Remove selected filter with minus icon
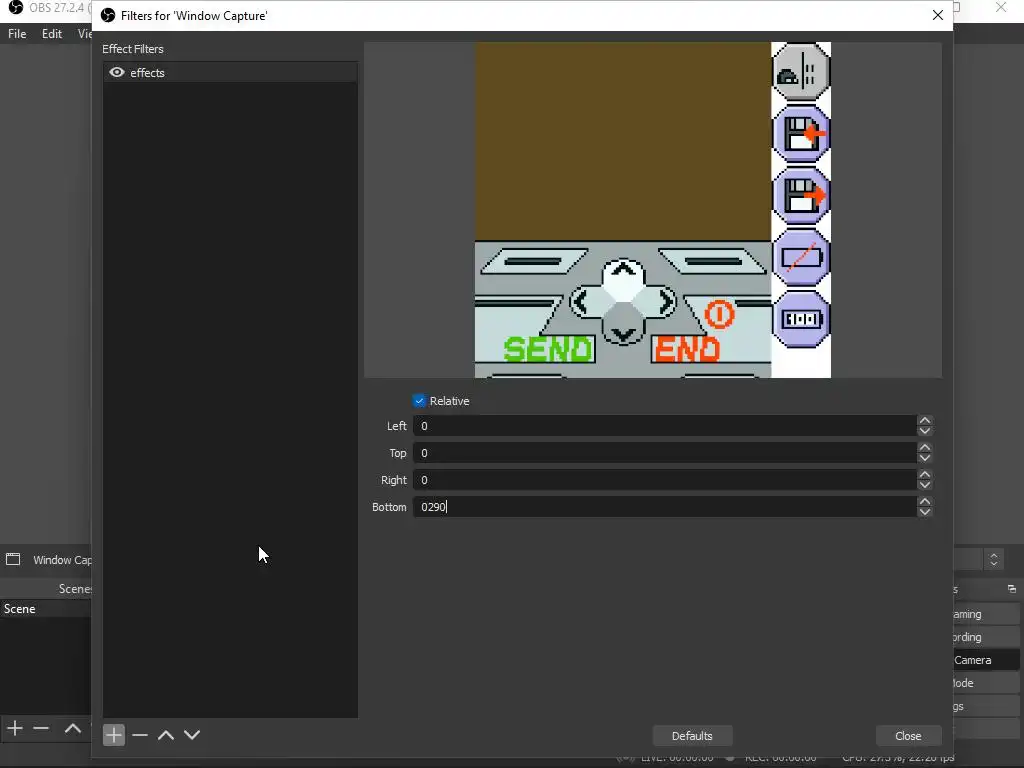The image size is (1024, 768). [x=140, y=735]
